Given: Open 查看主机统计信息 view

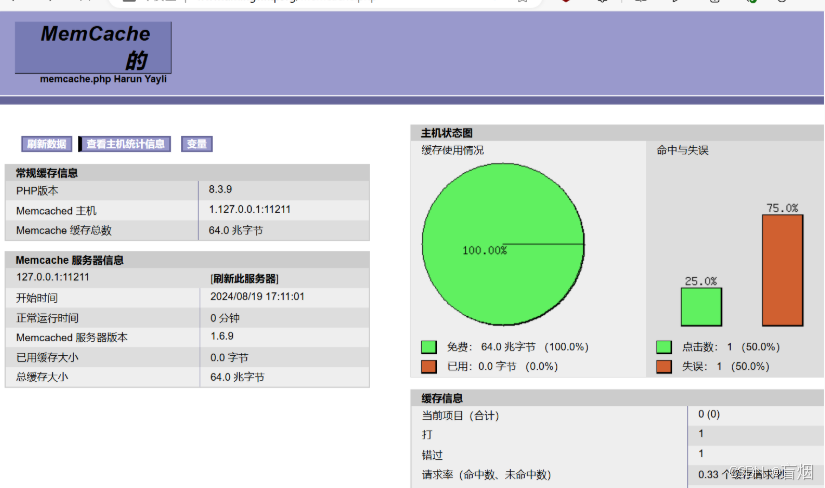Looking at the screenshot, I should coord(125,144).
